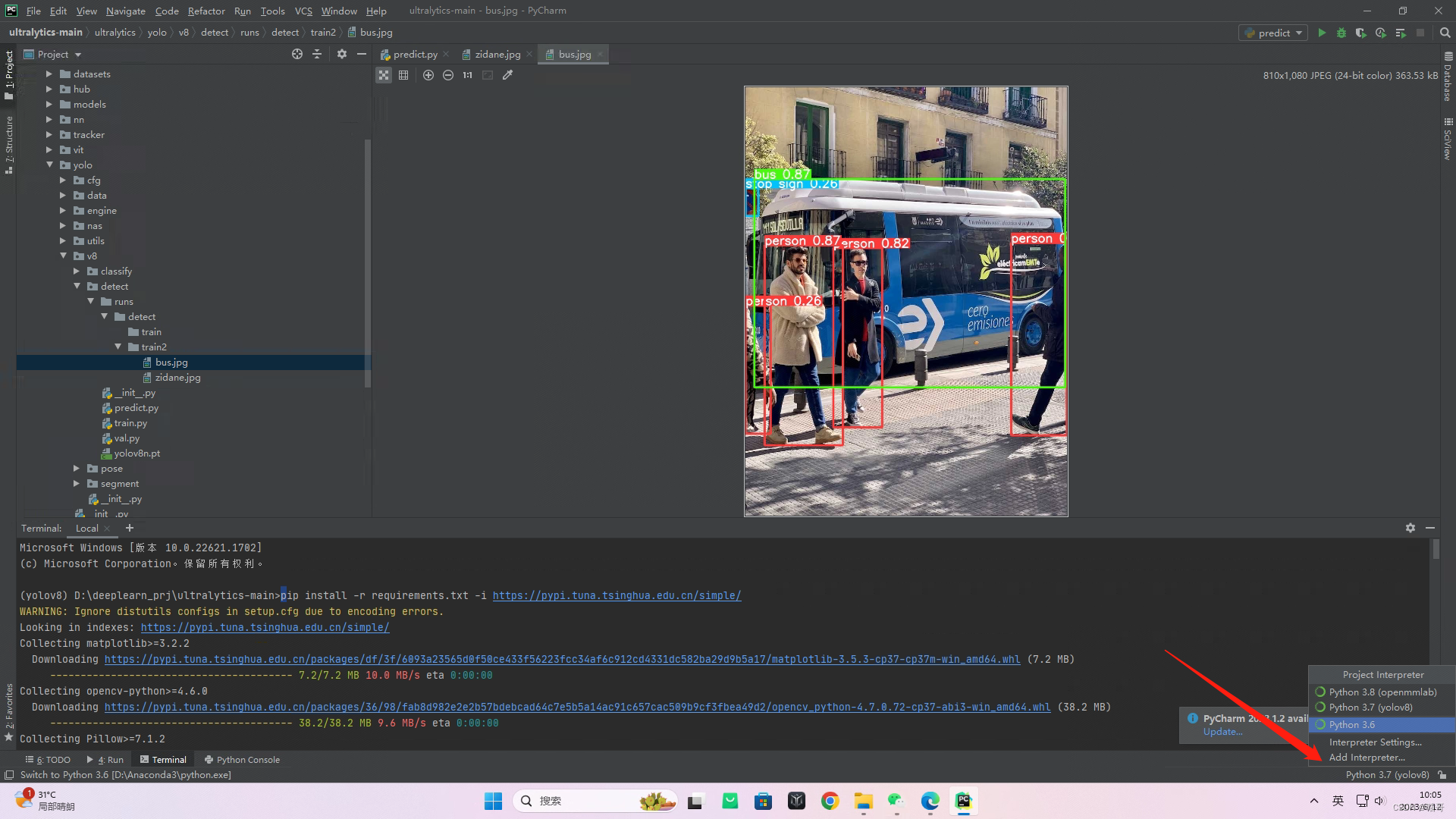Launch the profiler run icon
This screenshot has width=1456, height=819.
click(x=1381, y=33)
